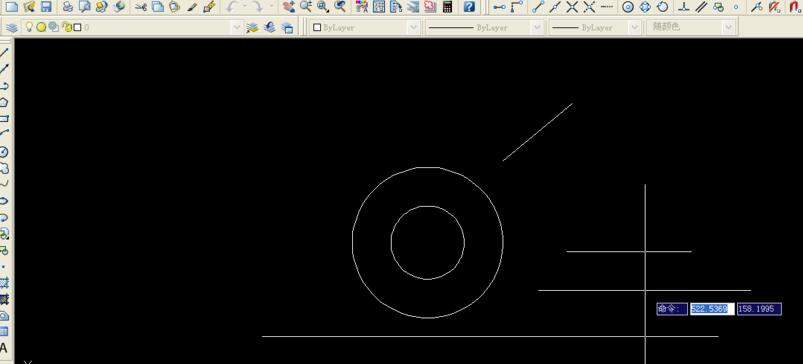Image resolution: width=803 pixels, height=364 pixels.
Task: Toggle the layer lock icon
Action: click(67, 27)
